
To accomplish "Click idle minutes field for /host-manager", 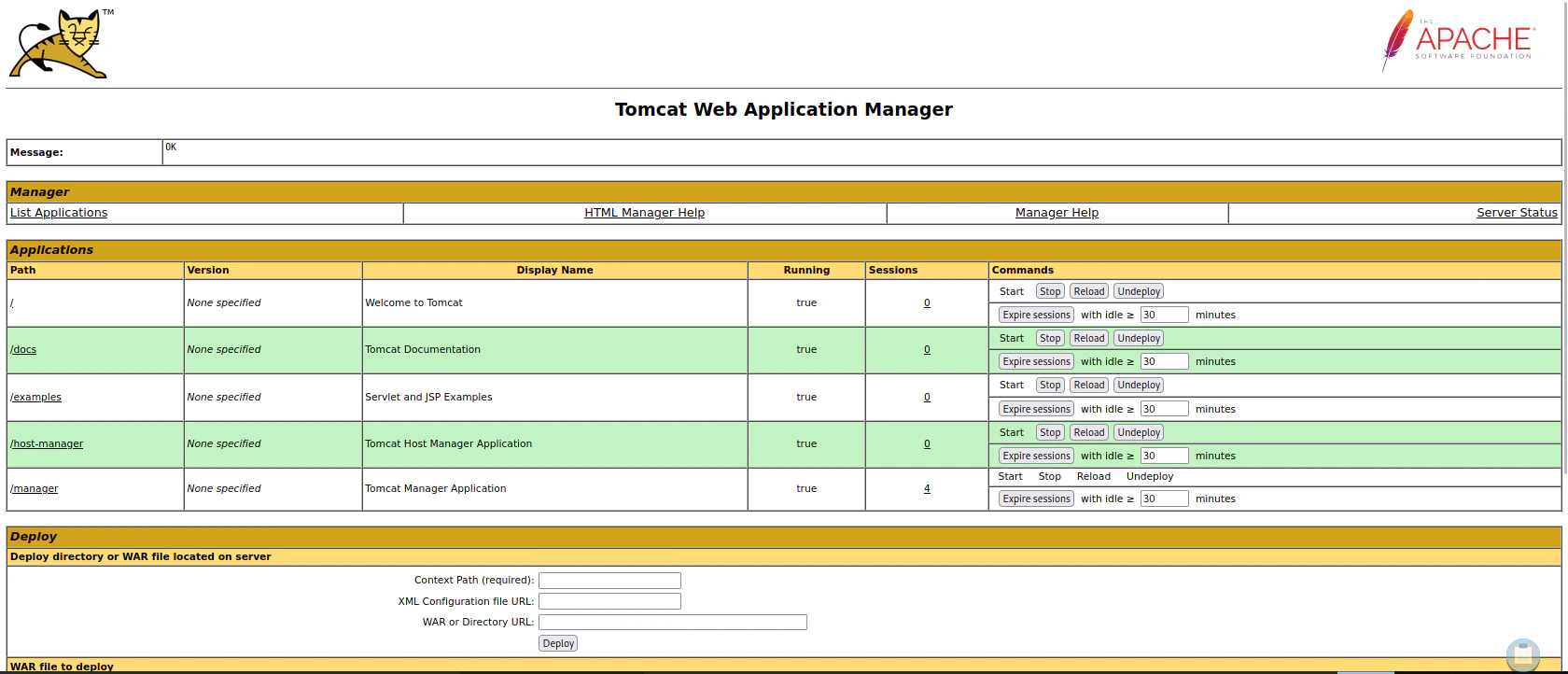I will [1164, 456].
